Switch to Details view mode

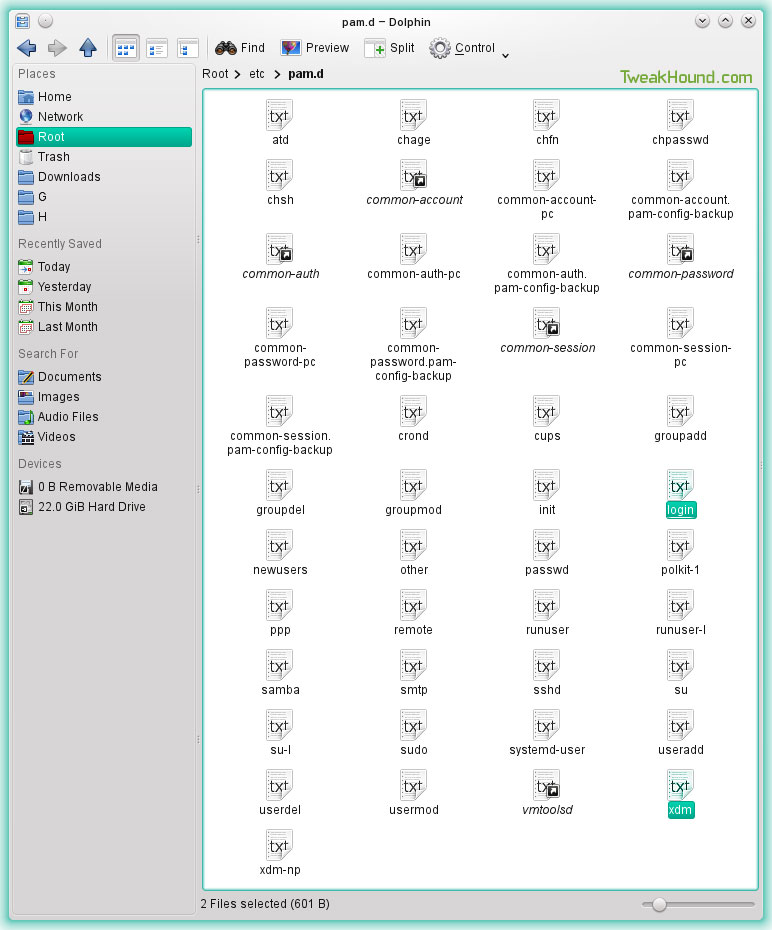tap(187, 48)
